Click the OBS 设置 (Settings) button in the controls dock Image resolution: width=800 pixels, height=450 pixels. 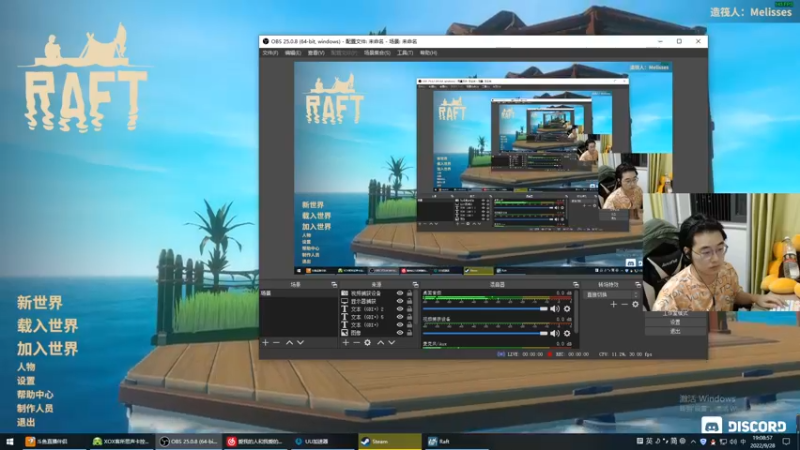click(676, 322)
